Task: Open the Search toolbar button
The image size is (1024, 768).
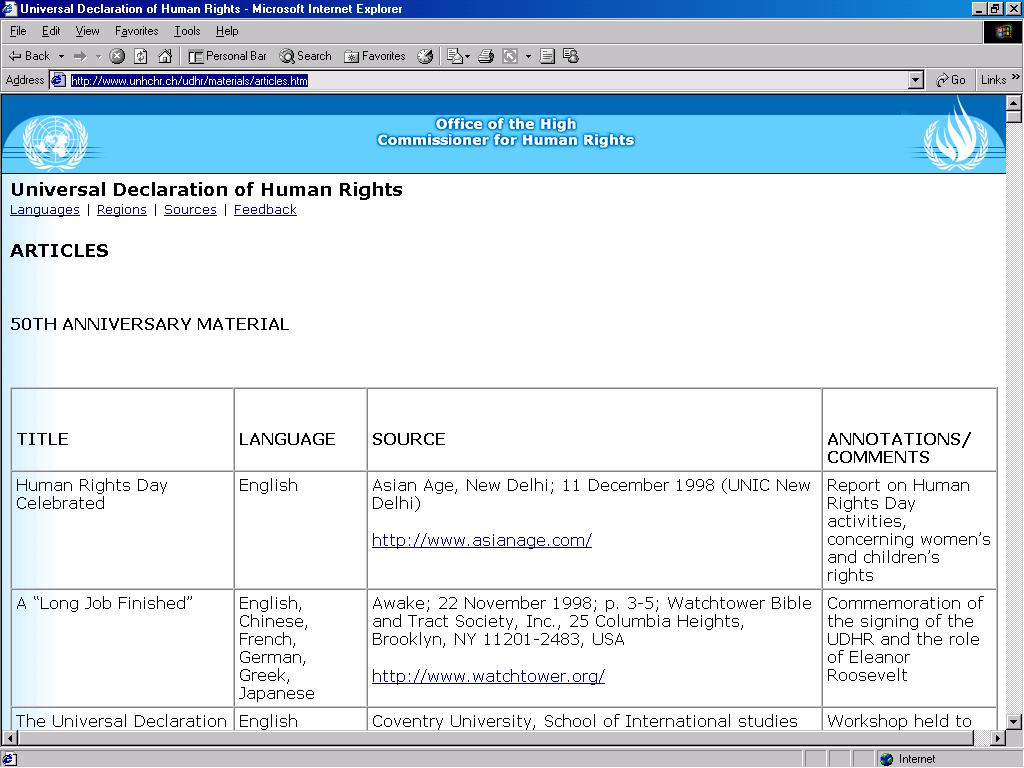Action: pyautogui.click(x=306, y=56)
